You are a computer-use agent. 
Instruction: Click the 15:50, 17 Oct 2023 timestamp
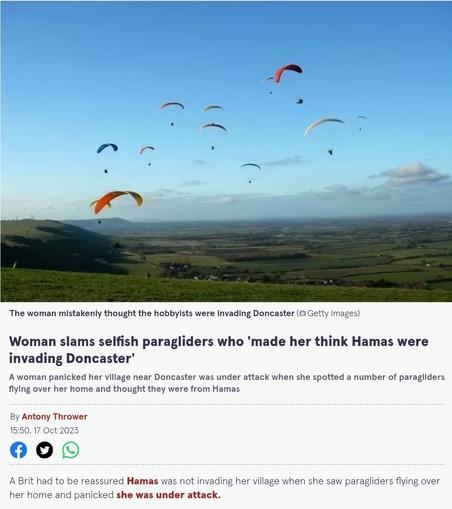pyautogui.click(x=44, y=430)
